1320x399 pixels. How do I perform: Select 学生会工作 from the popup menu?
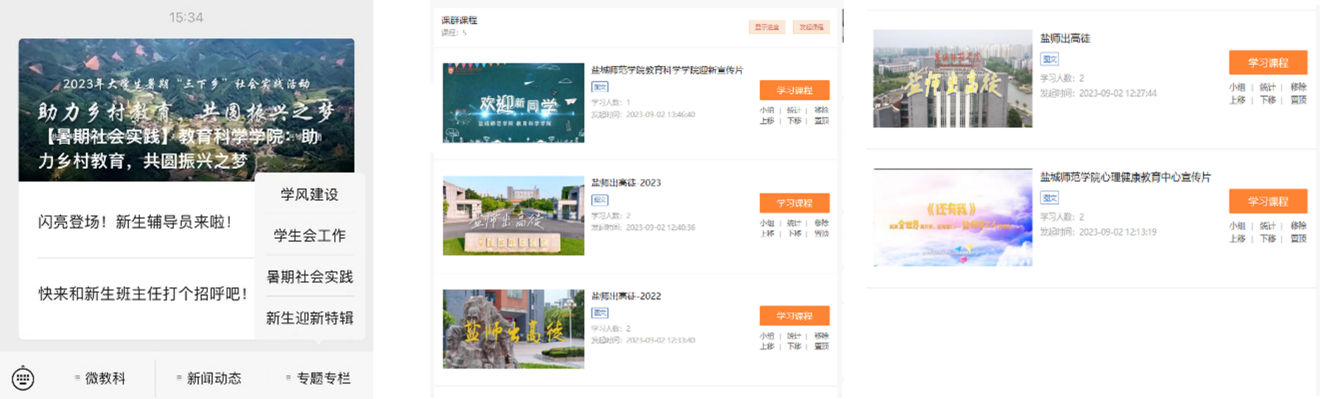click(x=309, y=235)
